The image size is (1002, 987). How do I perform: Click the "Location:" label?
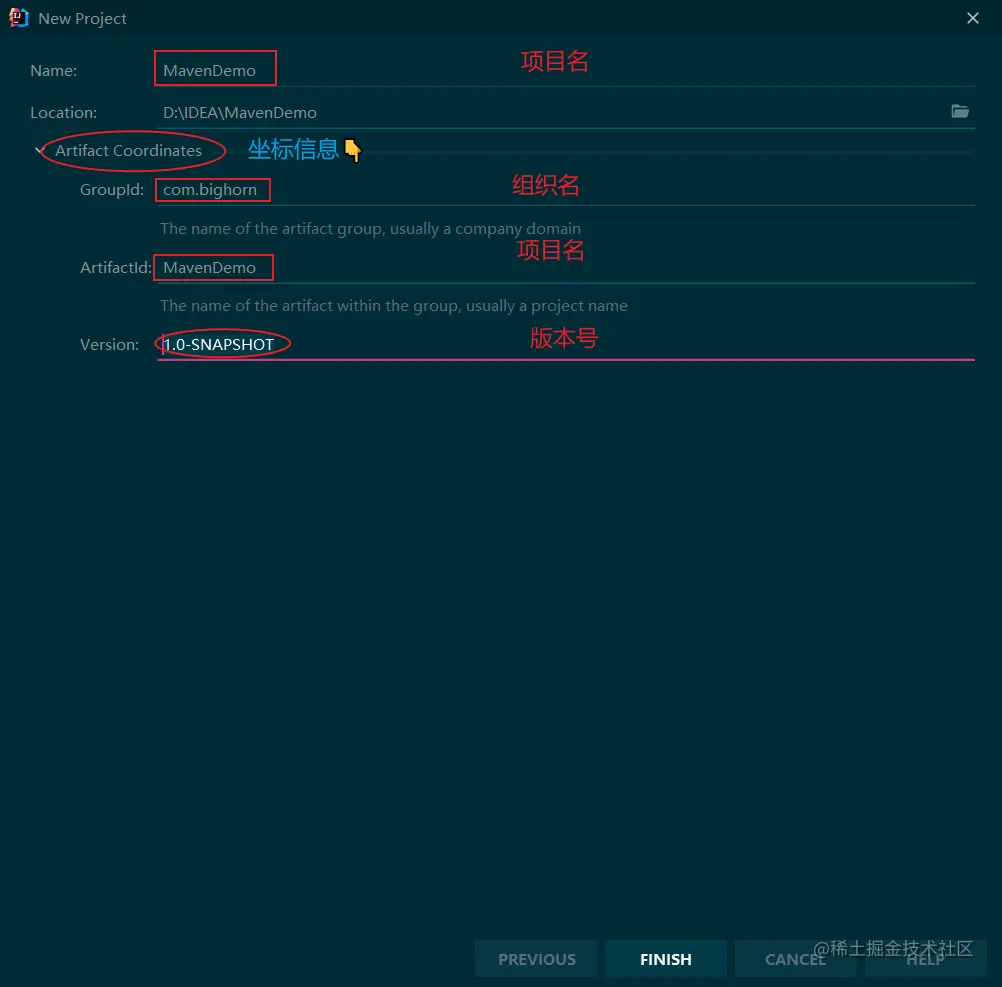point(63,112)
